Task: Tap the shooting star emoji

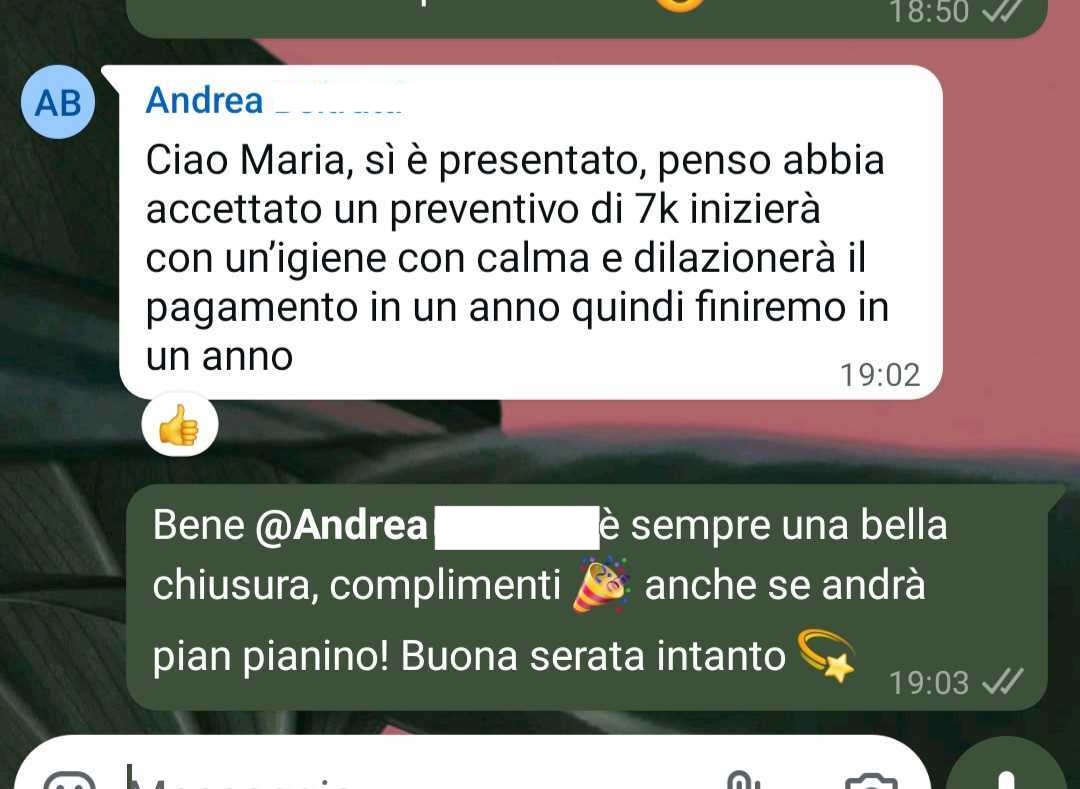Action: [826, 655]
